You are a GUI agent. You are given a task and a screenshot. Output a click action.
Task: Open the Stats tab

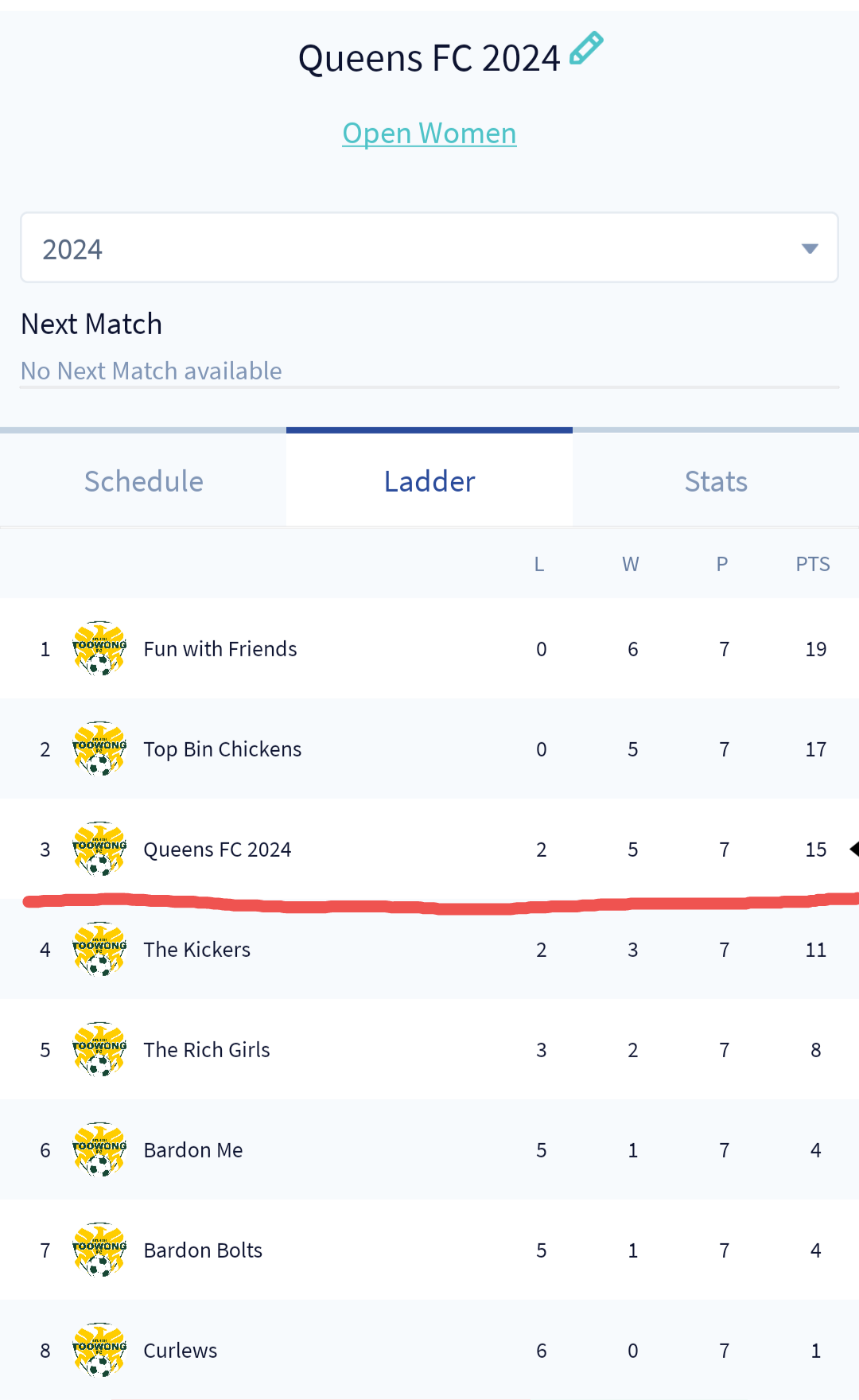click(x=716, y=481)
